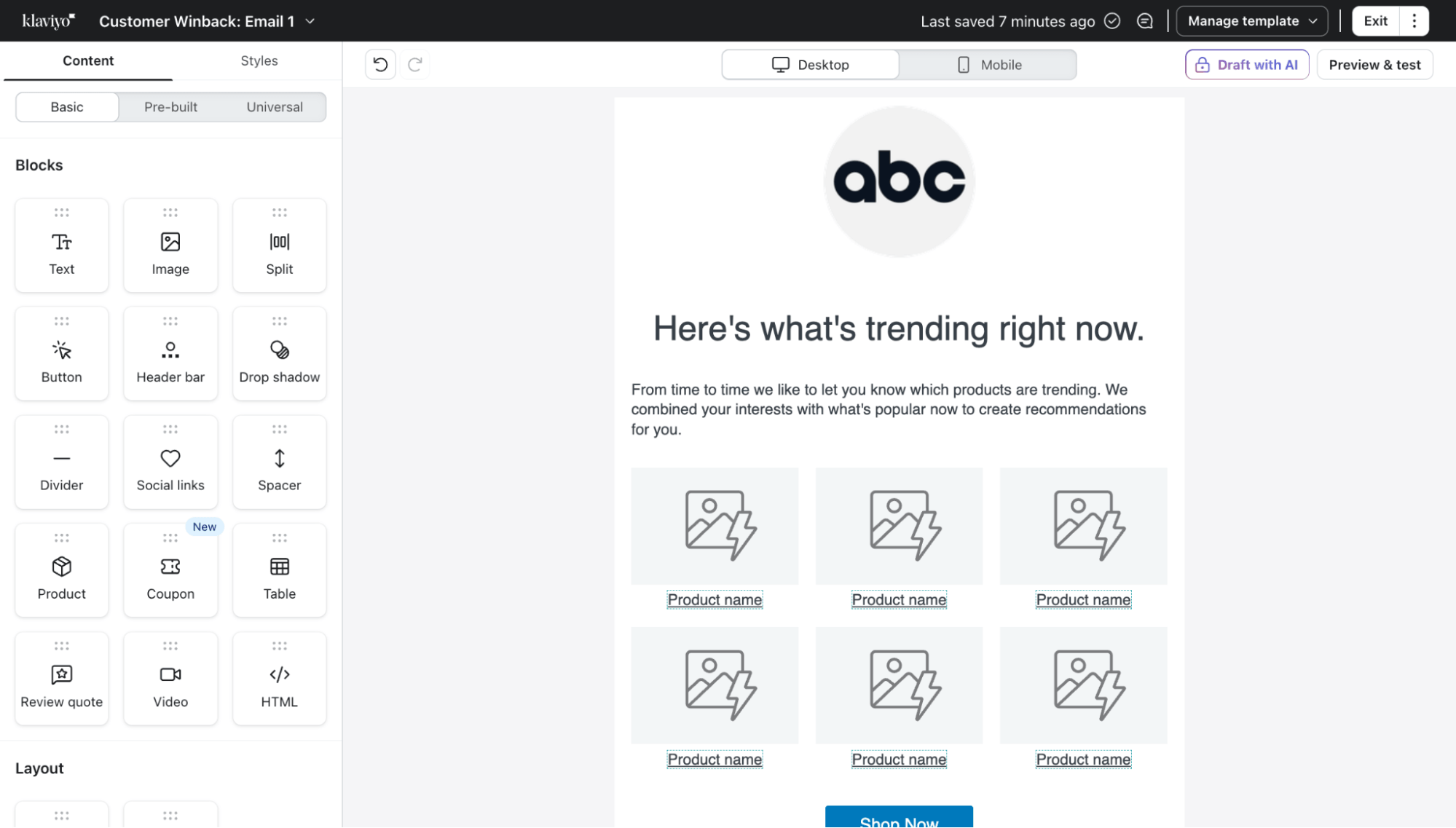This screenshot has width=1456, height=828.
Task: Select the trending headline text block
Action: [899, 328]
